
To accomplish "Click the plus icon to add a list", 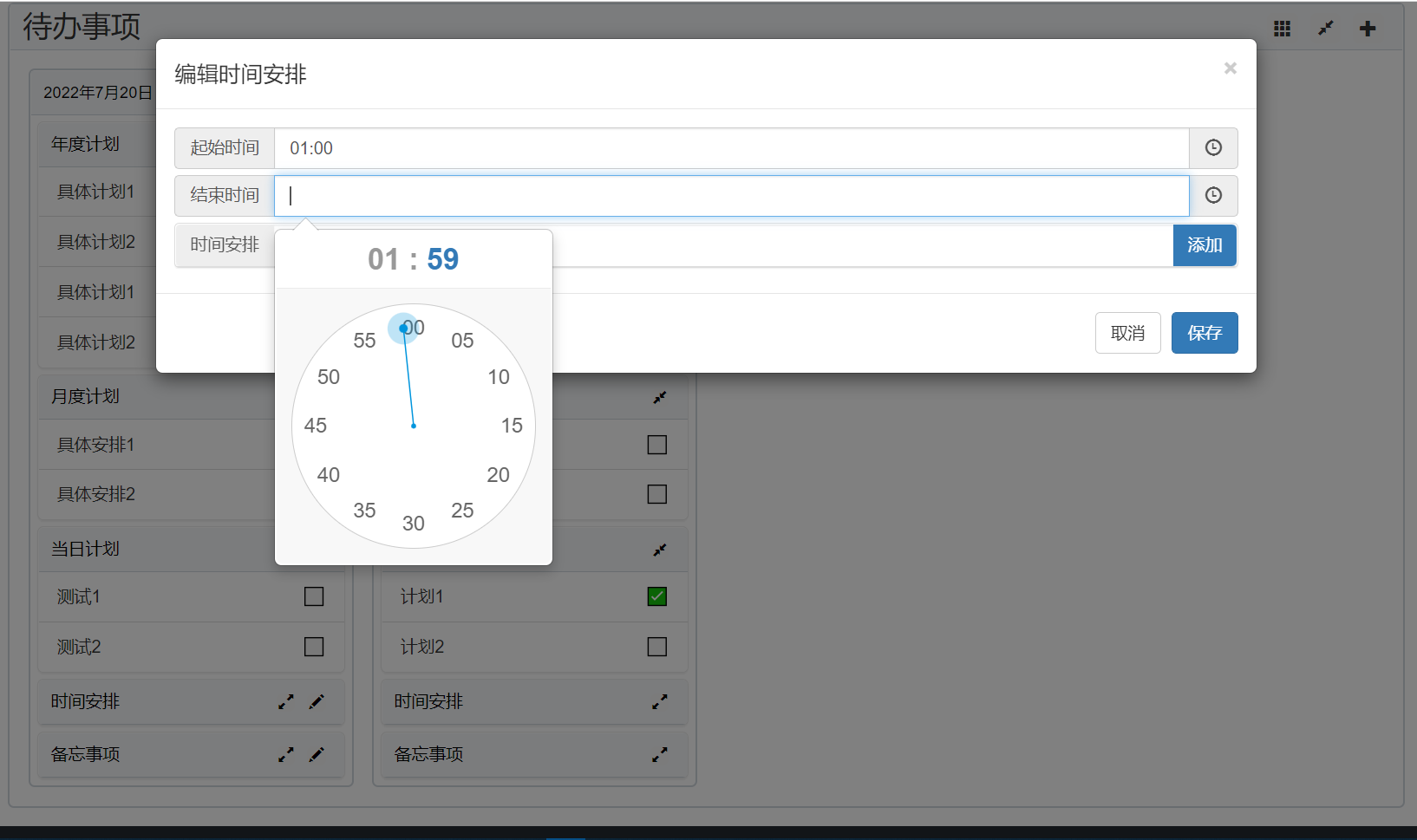I will coord(1368,29).
